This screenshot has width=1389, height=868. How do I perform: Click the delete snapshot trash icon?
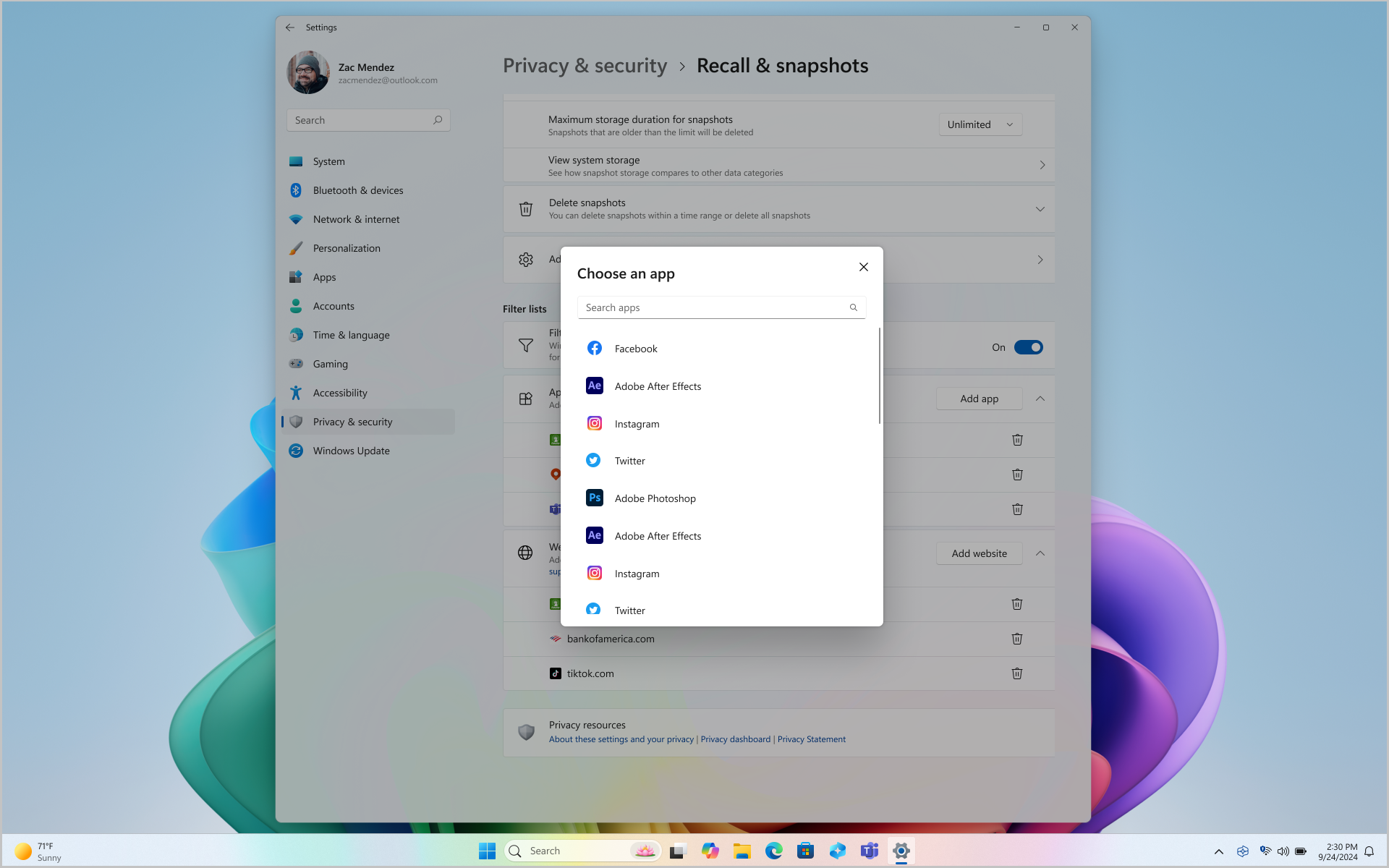pos(525,208)
